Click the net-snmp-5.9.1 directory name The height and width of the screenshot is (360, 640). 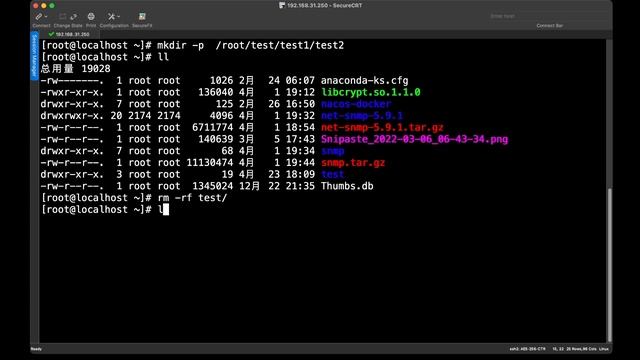pos(362,116)
